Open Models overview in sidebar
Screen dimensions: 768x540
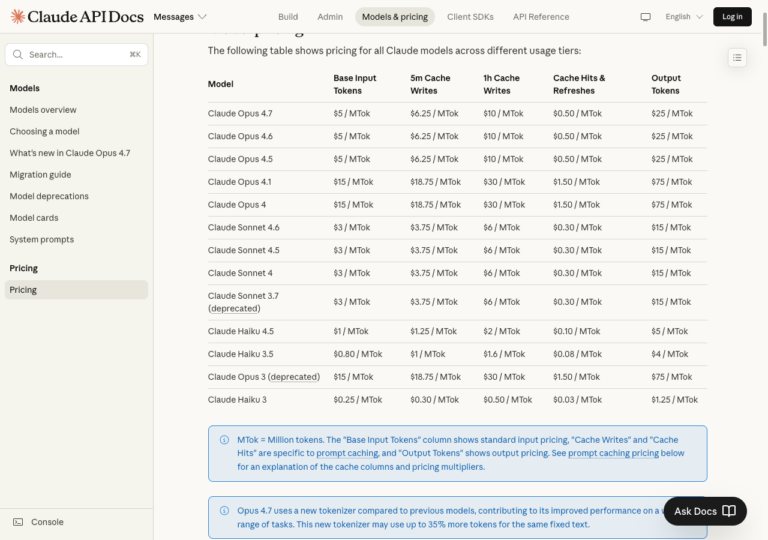43,110
